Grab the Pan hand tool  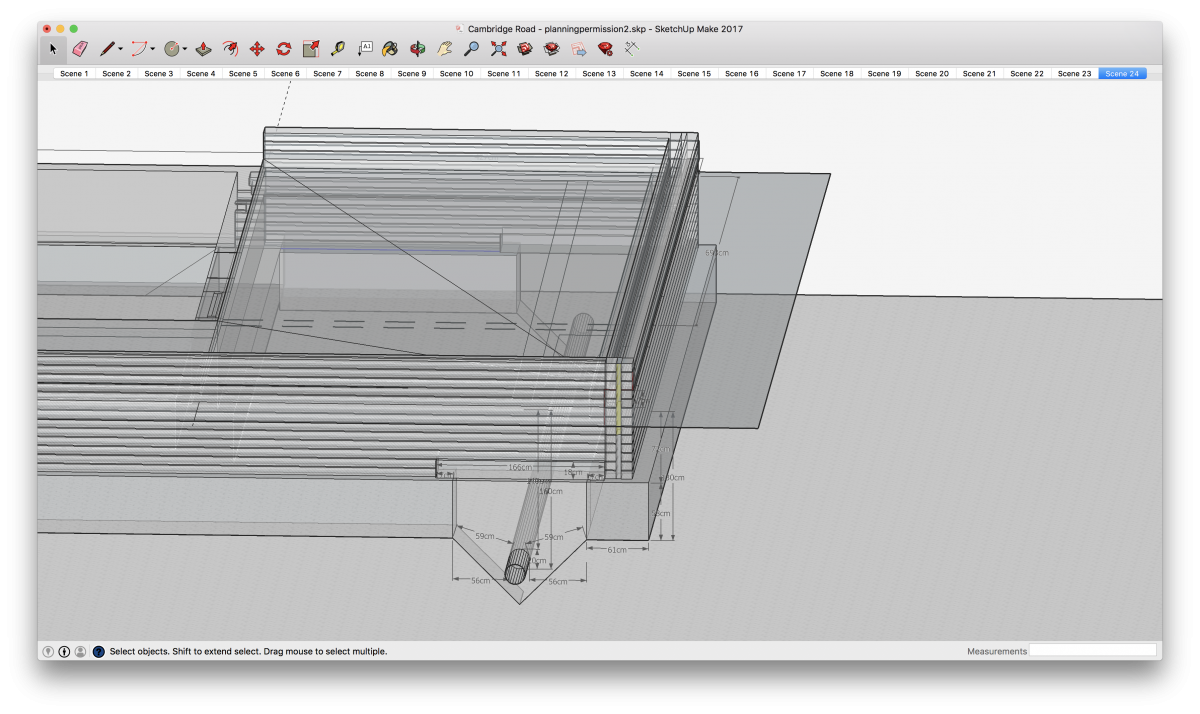443,47
